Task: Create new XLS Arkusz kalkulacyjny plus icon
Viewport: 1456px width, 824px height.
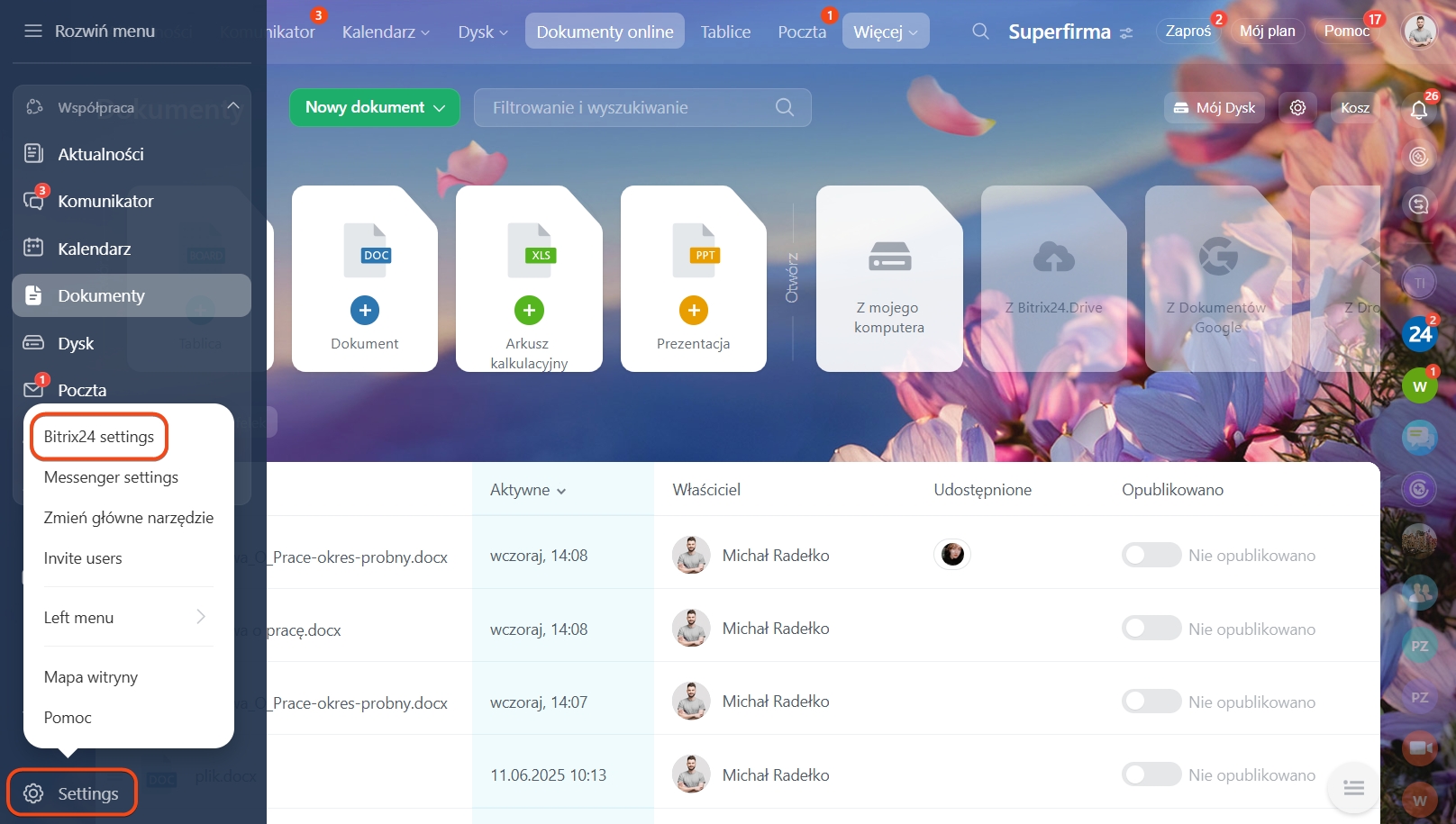Action: [529, 311]
